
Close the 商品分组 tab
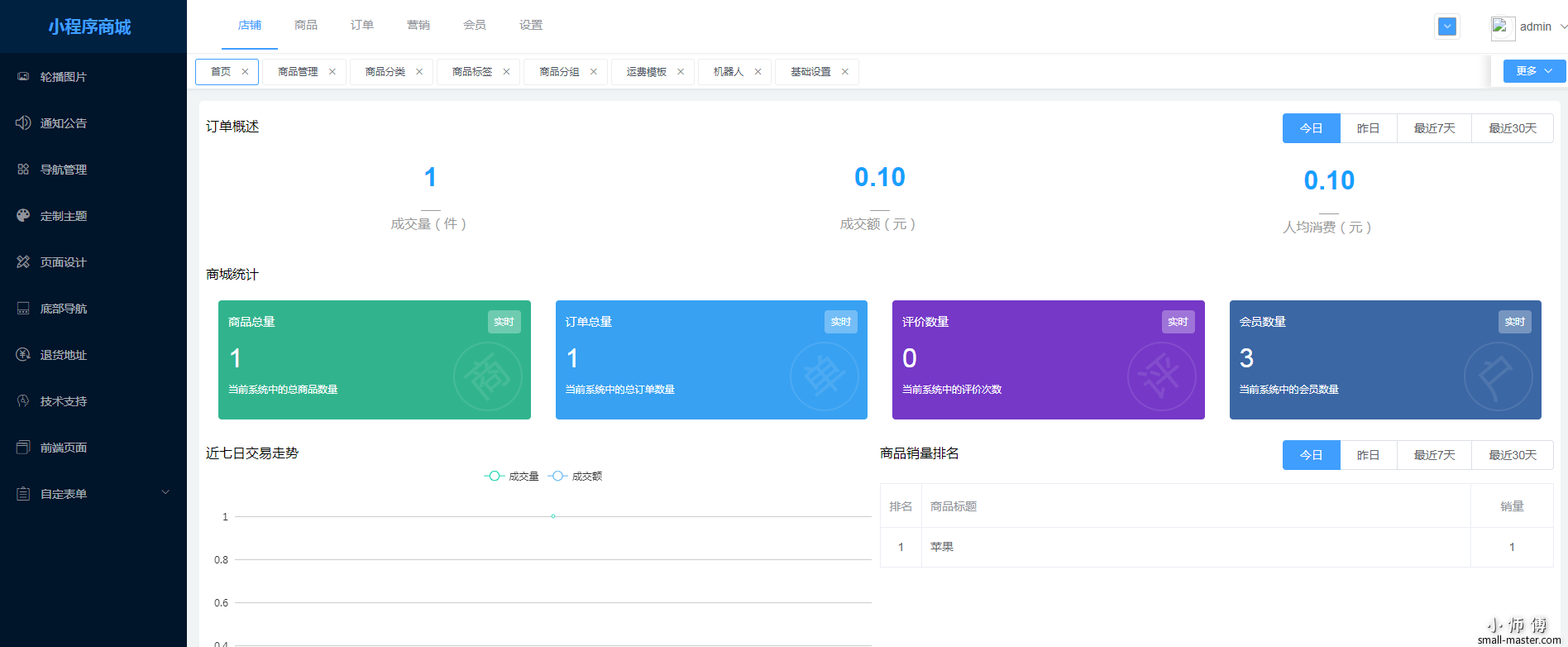coord(594,72)
